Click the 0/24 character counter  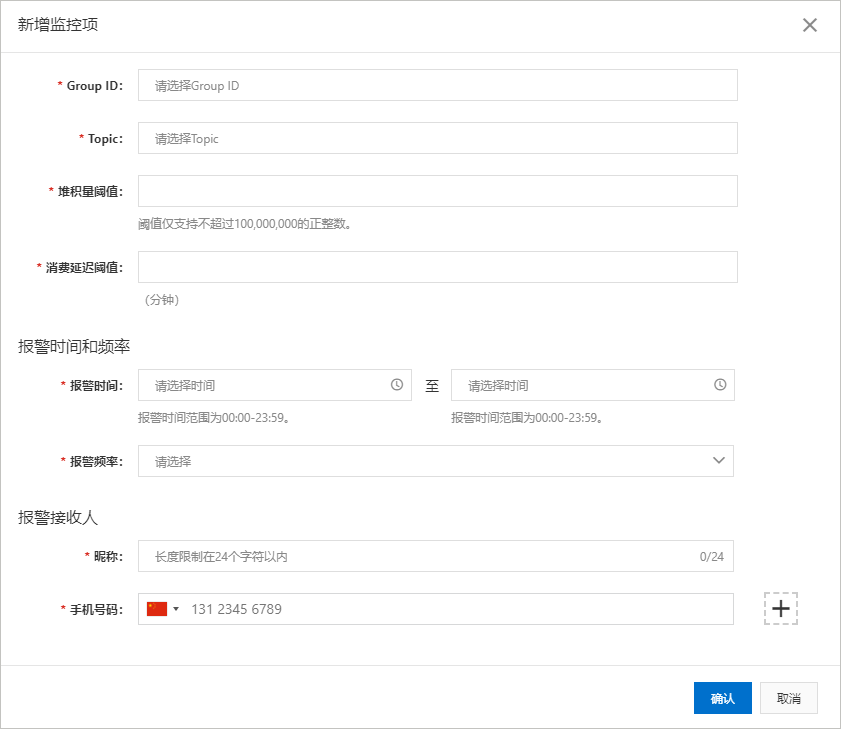pyautogui.click(x=712, y=557)
